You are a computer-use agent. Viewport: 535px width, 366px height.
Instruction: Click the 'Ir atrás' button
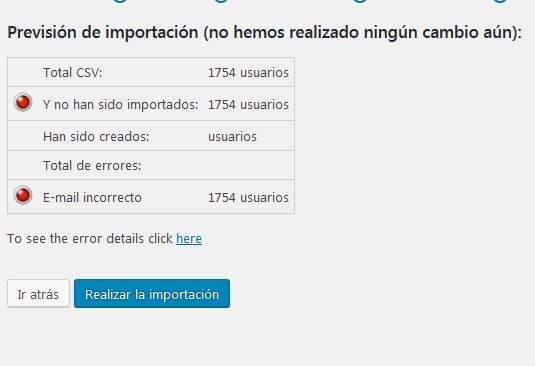pyautogui.click(x=38, y=294)
